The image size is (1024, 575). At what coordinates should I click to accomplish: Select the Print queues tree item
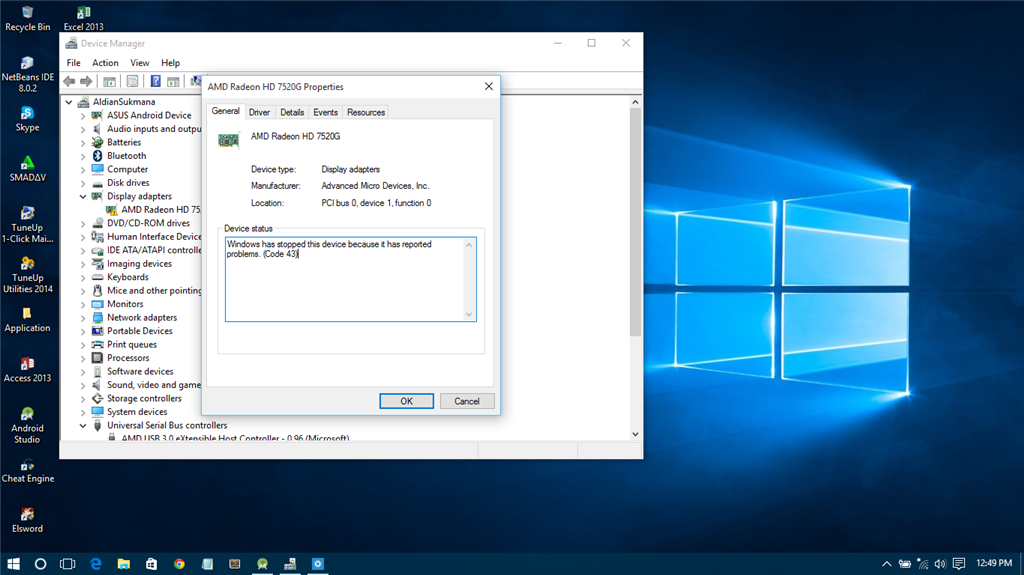pyautogui.click(x=132, y=344)
